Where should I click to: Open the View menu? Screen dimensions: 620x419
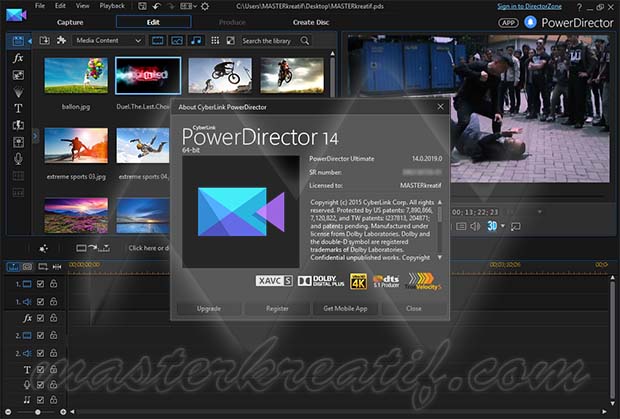(83, 6)
